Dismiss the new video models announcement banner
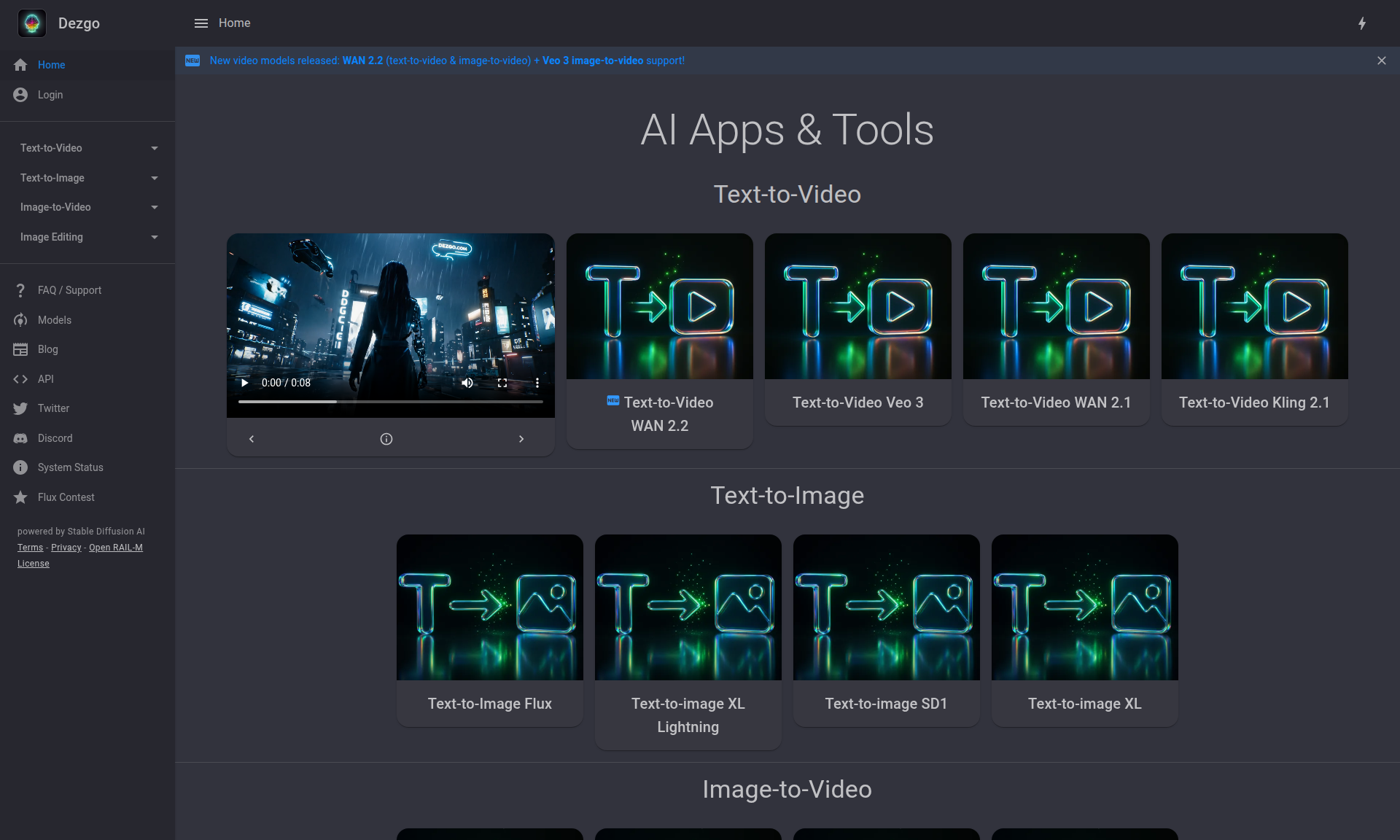This screenshot has width=1400, height=840. [1382, 61]
